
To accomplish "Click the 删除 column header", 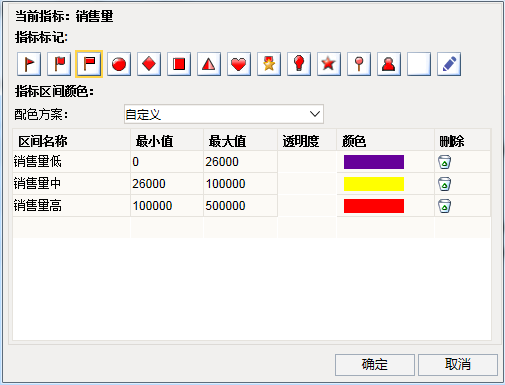I will (463, 141).
